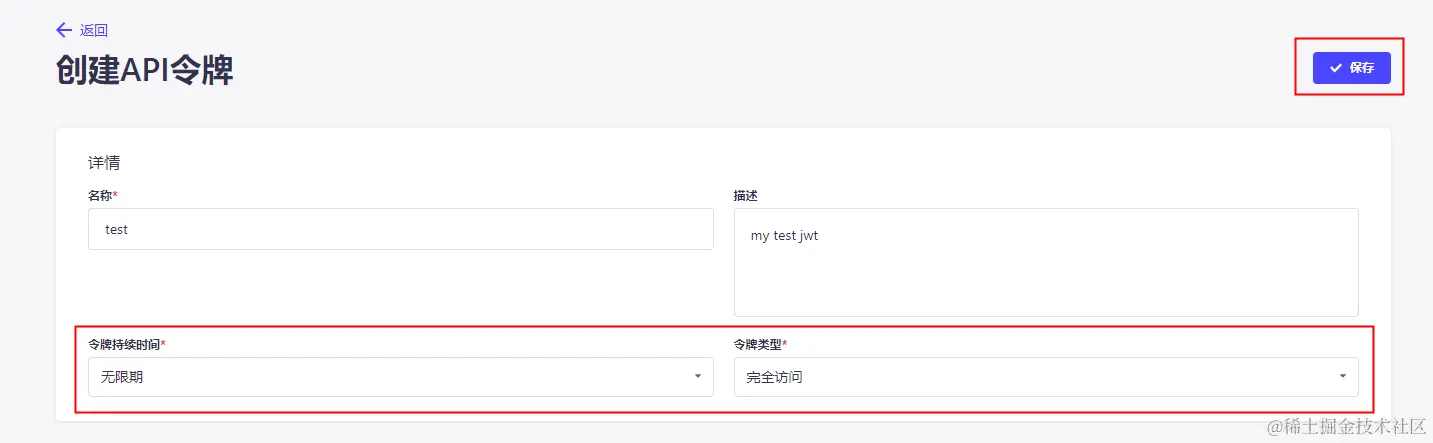Click the 详情 section heading
The width and height of the screenshot is (1433, 443).
coord(104,162)
